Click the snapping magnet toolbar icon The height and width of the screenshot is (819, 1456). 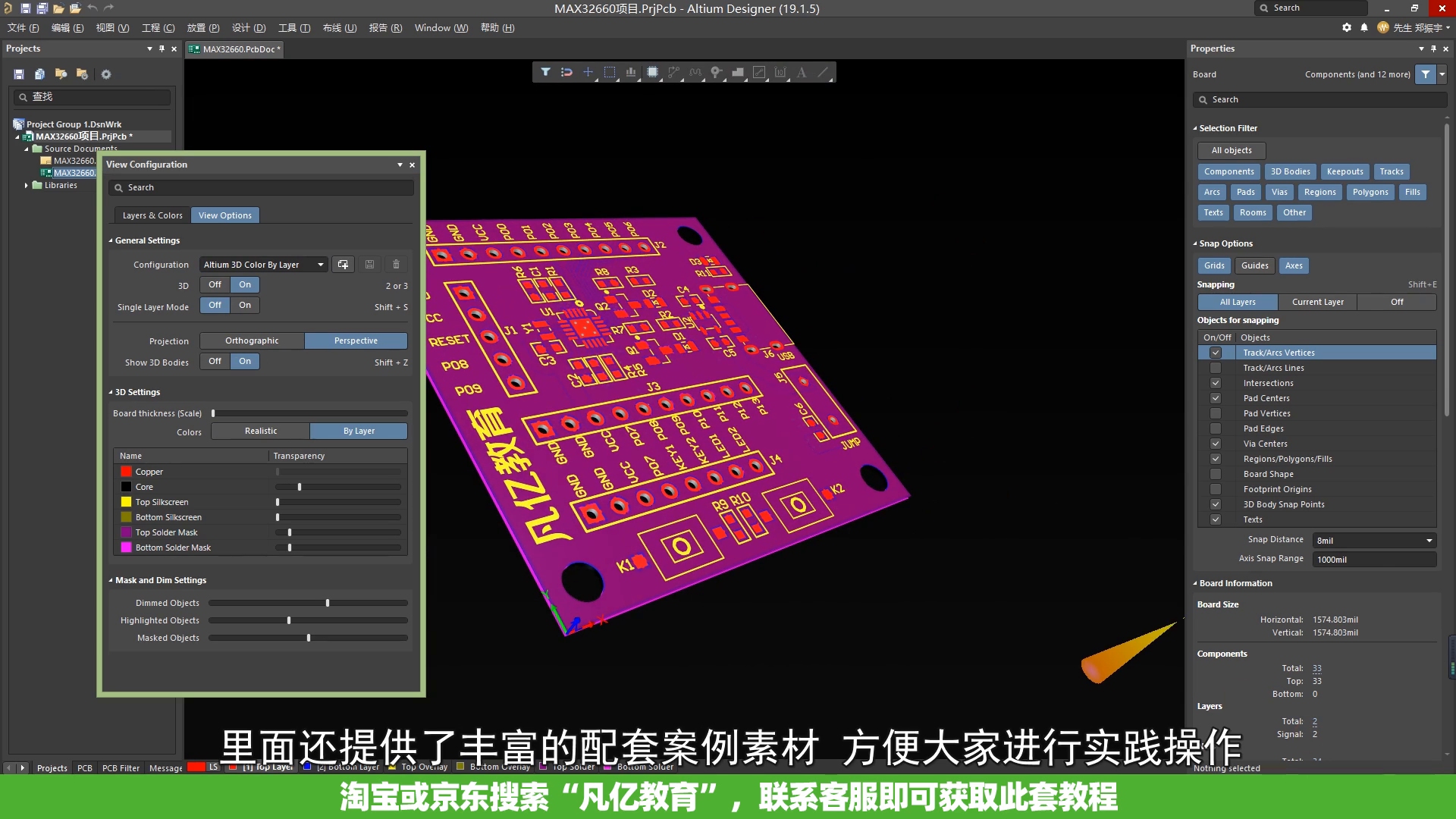[566, 72]
